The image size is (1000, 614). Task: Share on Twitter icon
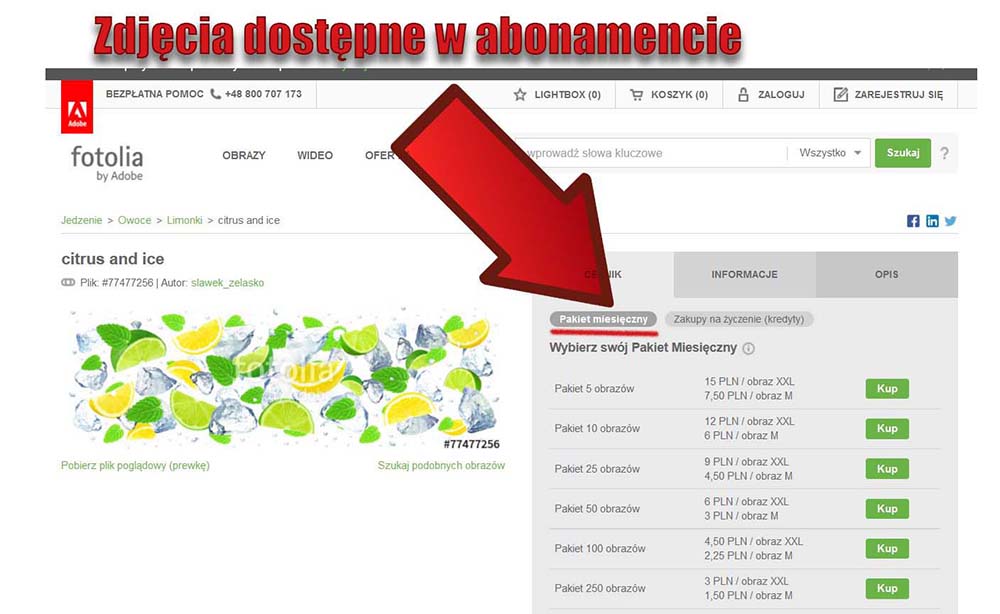coord(950,221)
